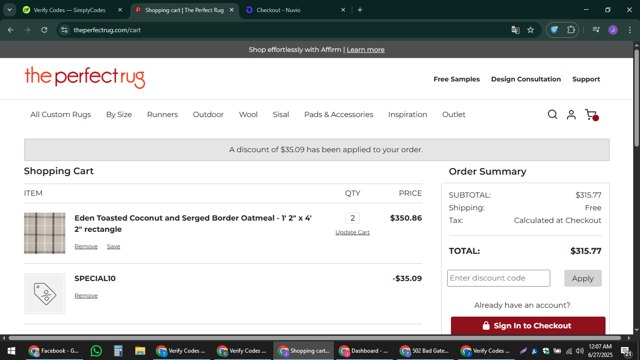Remove the SPECIAL10 discount code
640x360 pixels.
(x=86, y=296)
